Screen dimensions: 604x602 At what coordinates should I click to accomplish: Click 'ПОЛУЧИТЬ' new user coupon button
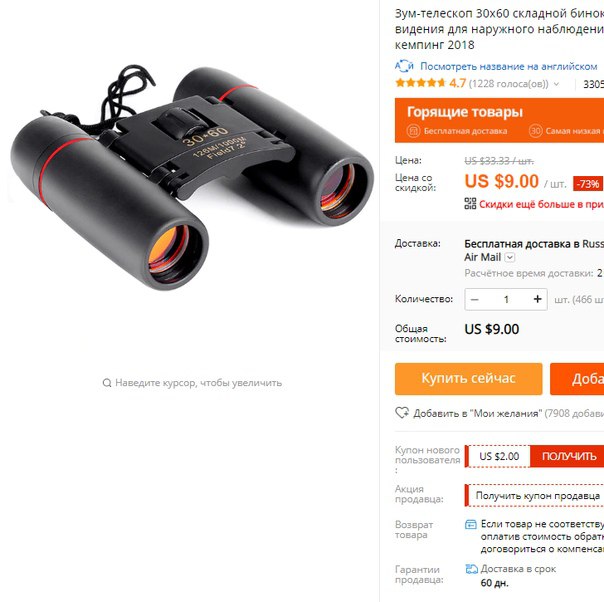coord(567,456)
